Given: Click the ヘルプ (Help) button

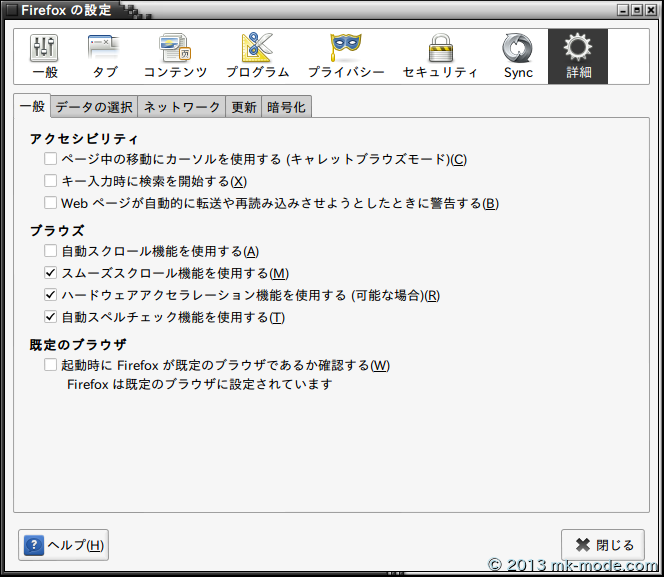Looking at the screenshot, I should (x=64, y=545).
